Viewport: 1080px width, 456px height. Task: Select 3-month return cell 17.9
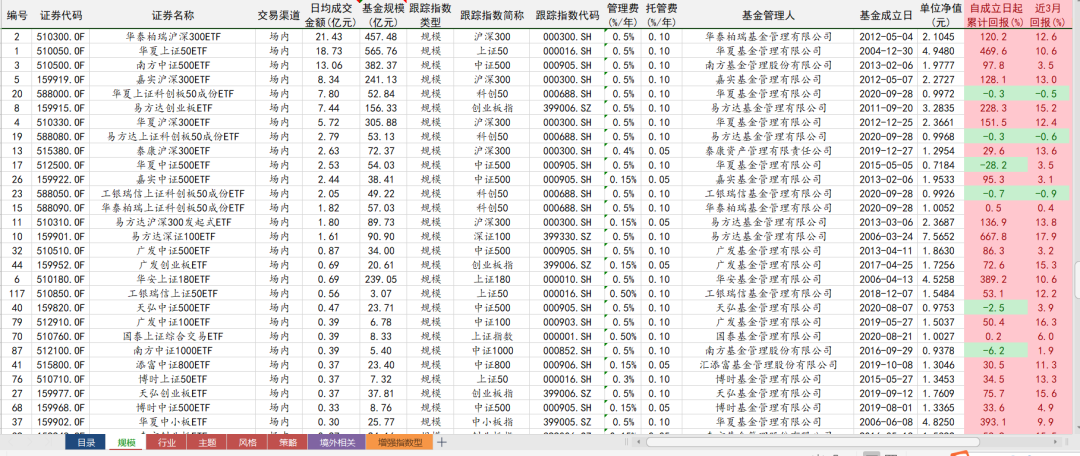click(x=1050, y=236)
